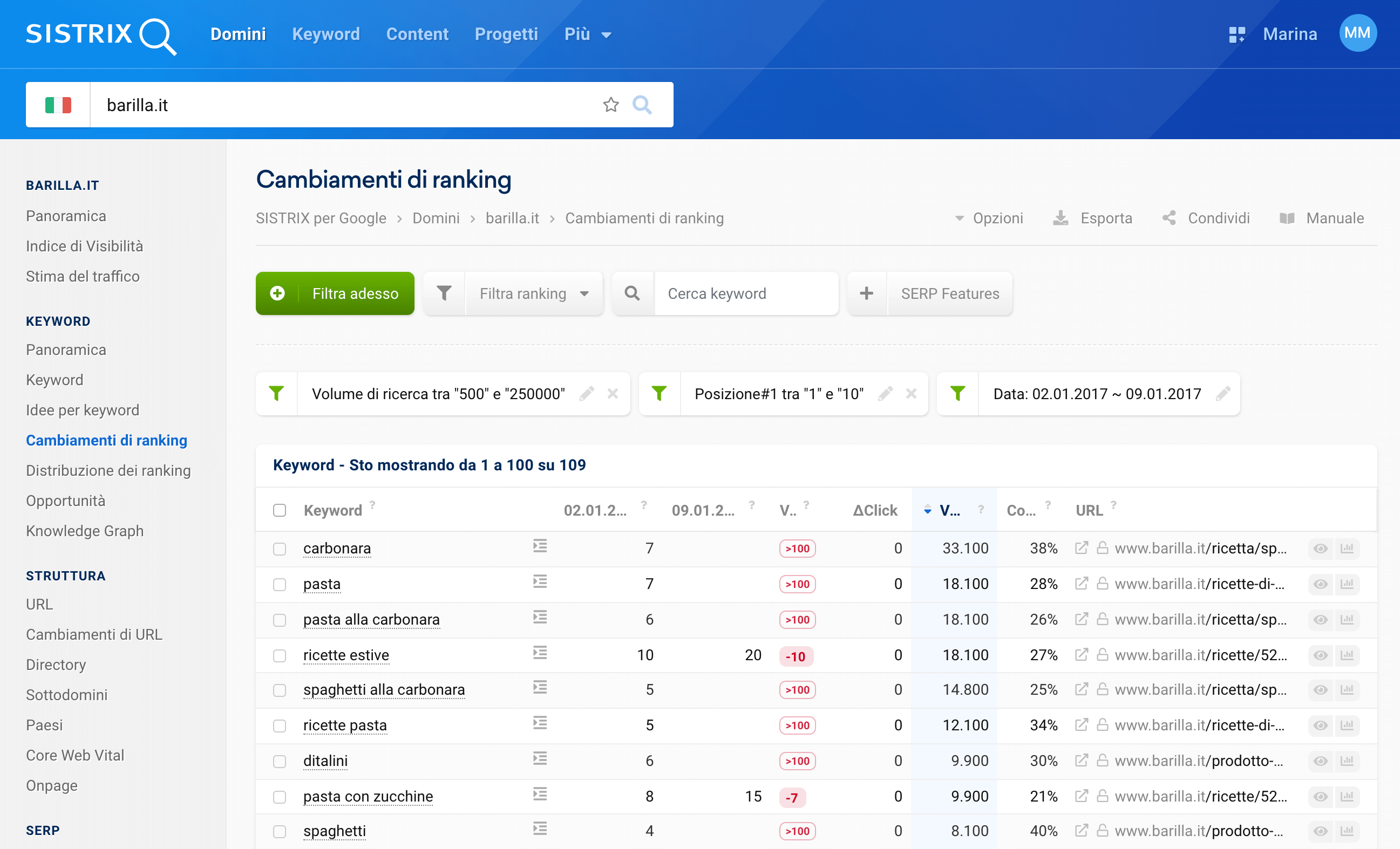Viewport: 1400px width, 849px height.
Task: Click the Filtra adesso button
Action: click(x=335, y=293)
